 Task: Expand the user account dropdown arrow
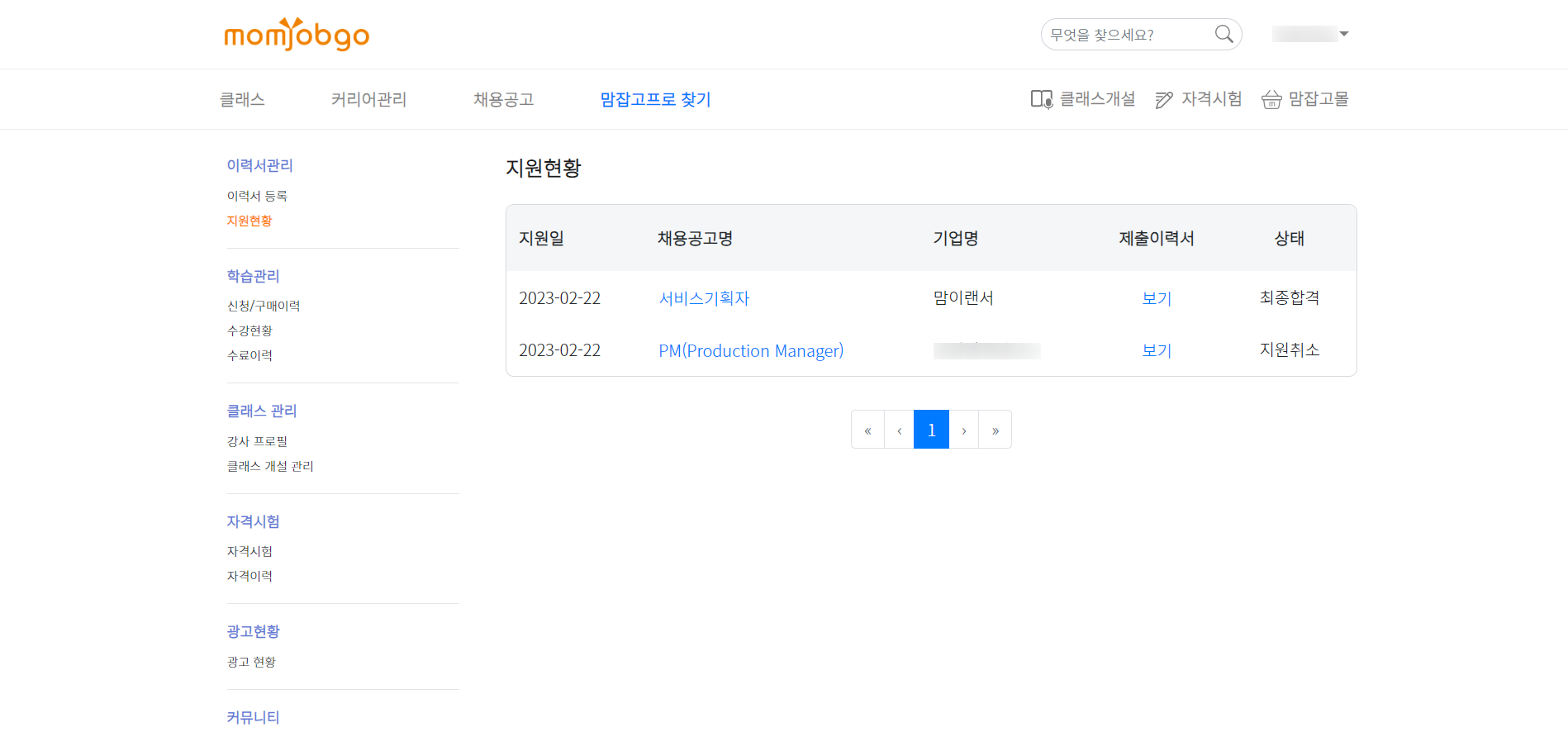pyautogui.click(x=1344, y=34)
